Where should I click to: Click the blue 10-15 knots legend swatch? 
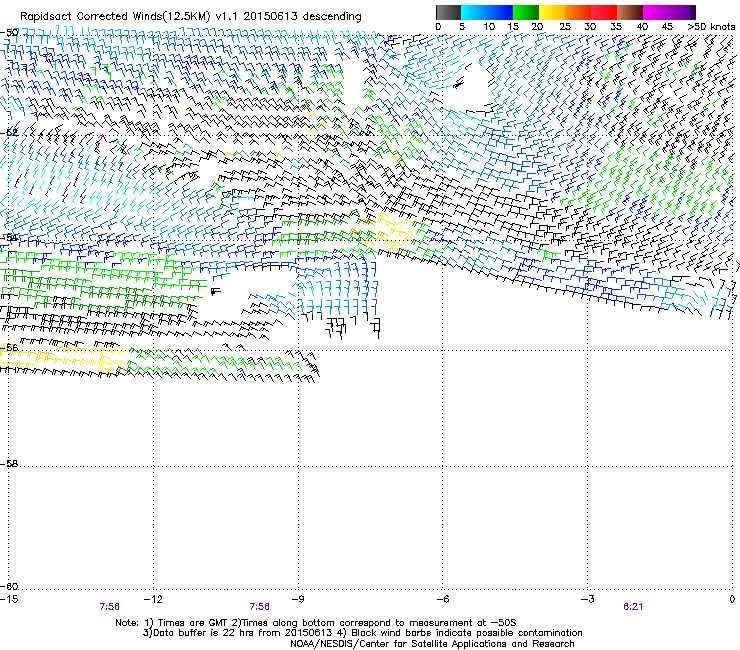click(500, 12)
